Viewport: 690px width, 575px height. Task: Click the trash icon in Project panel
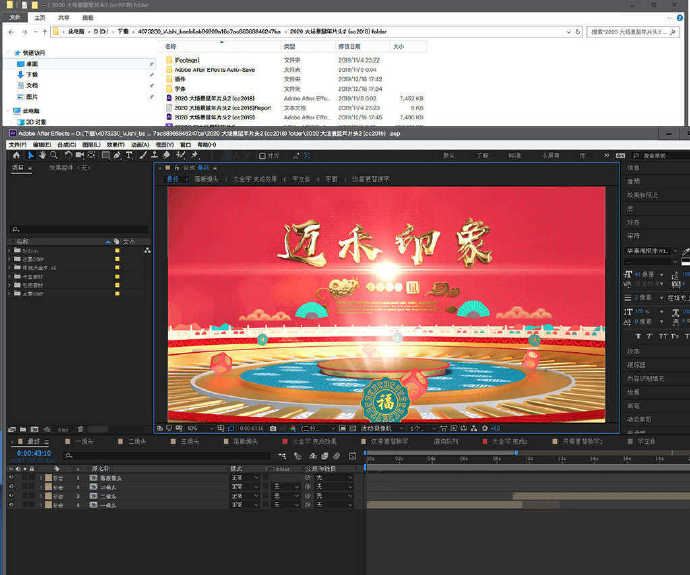(81, 429)
